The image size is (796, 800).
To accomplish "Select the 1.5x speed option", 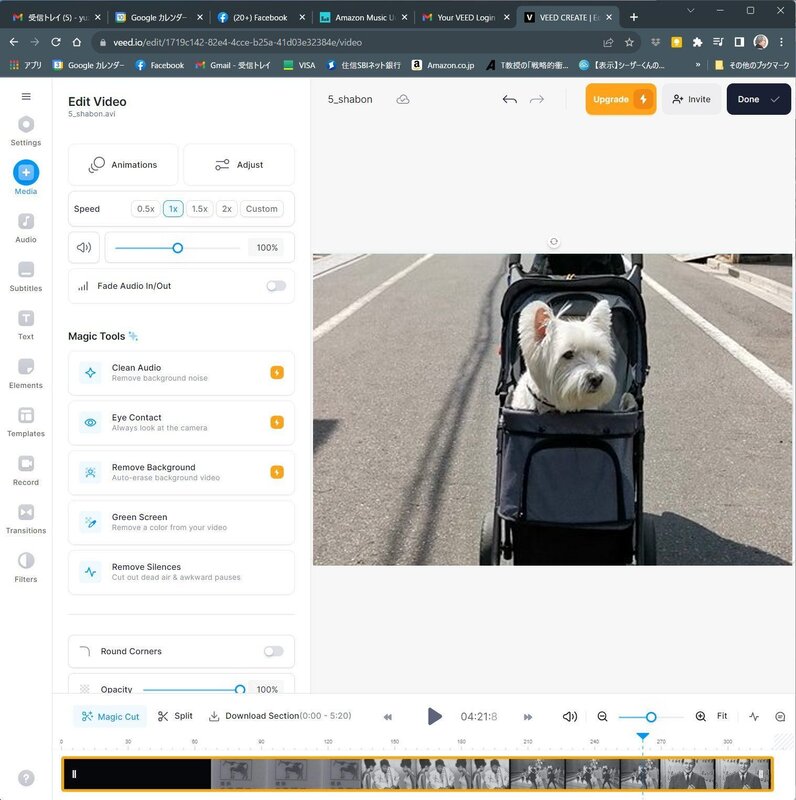I will click(199, 209).
